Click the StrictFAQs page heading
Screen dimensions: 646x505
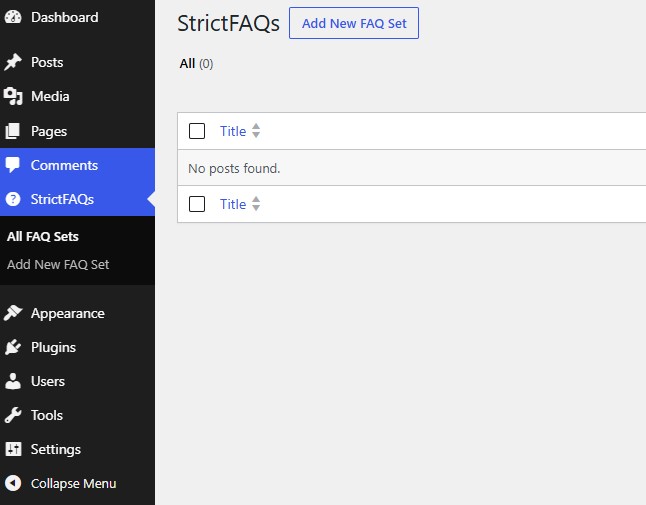point(229,23)
